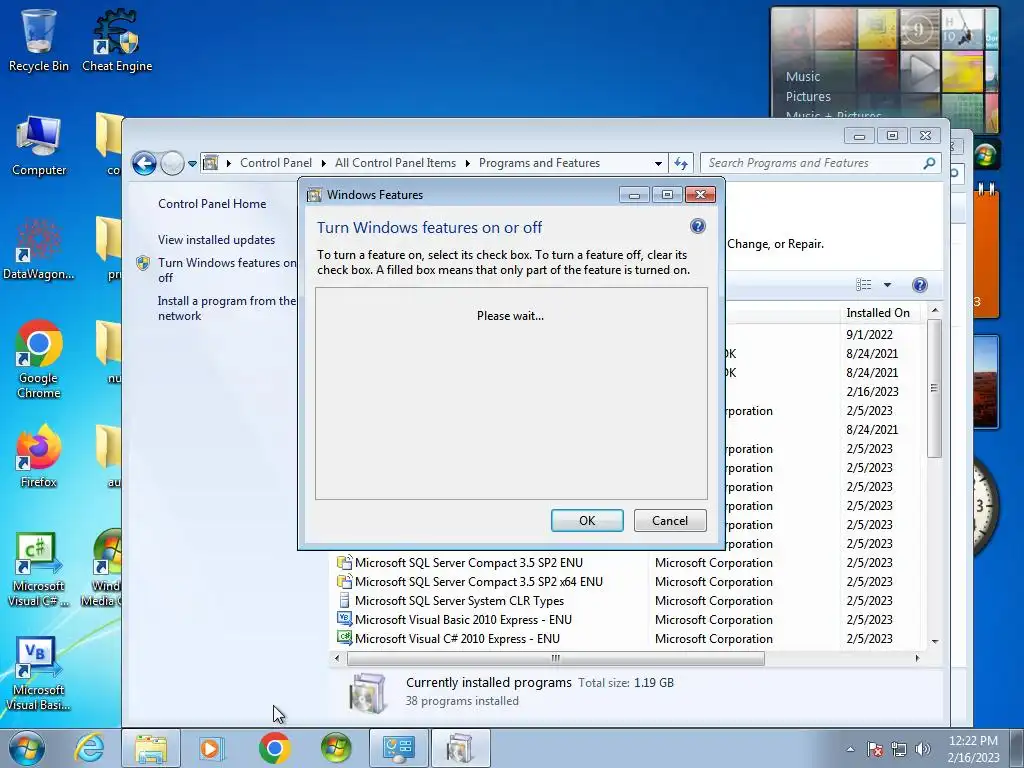Click OK in Windows Features dialog
1024x768 pixels.
[x=587, y=520]
